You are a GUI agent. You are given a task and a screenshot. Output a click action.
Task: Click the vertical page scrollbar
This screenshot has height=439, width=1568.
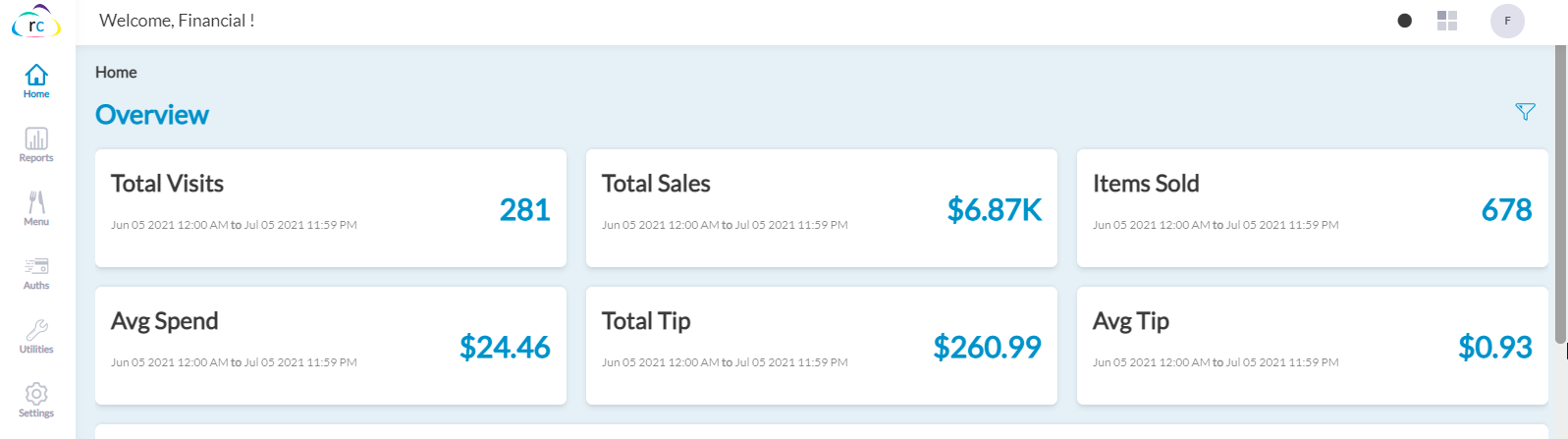point(1560,196)
